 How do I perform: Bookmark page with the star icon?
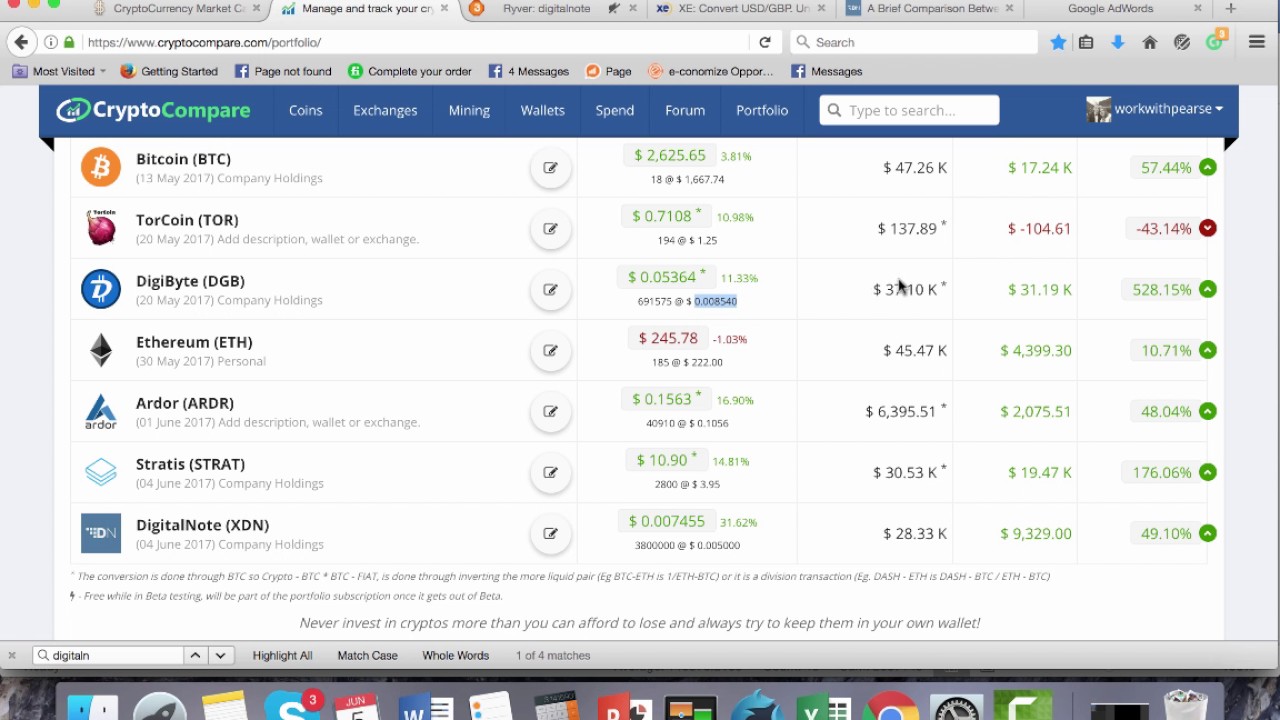coord(1058,42)
